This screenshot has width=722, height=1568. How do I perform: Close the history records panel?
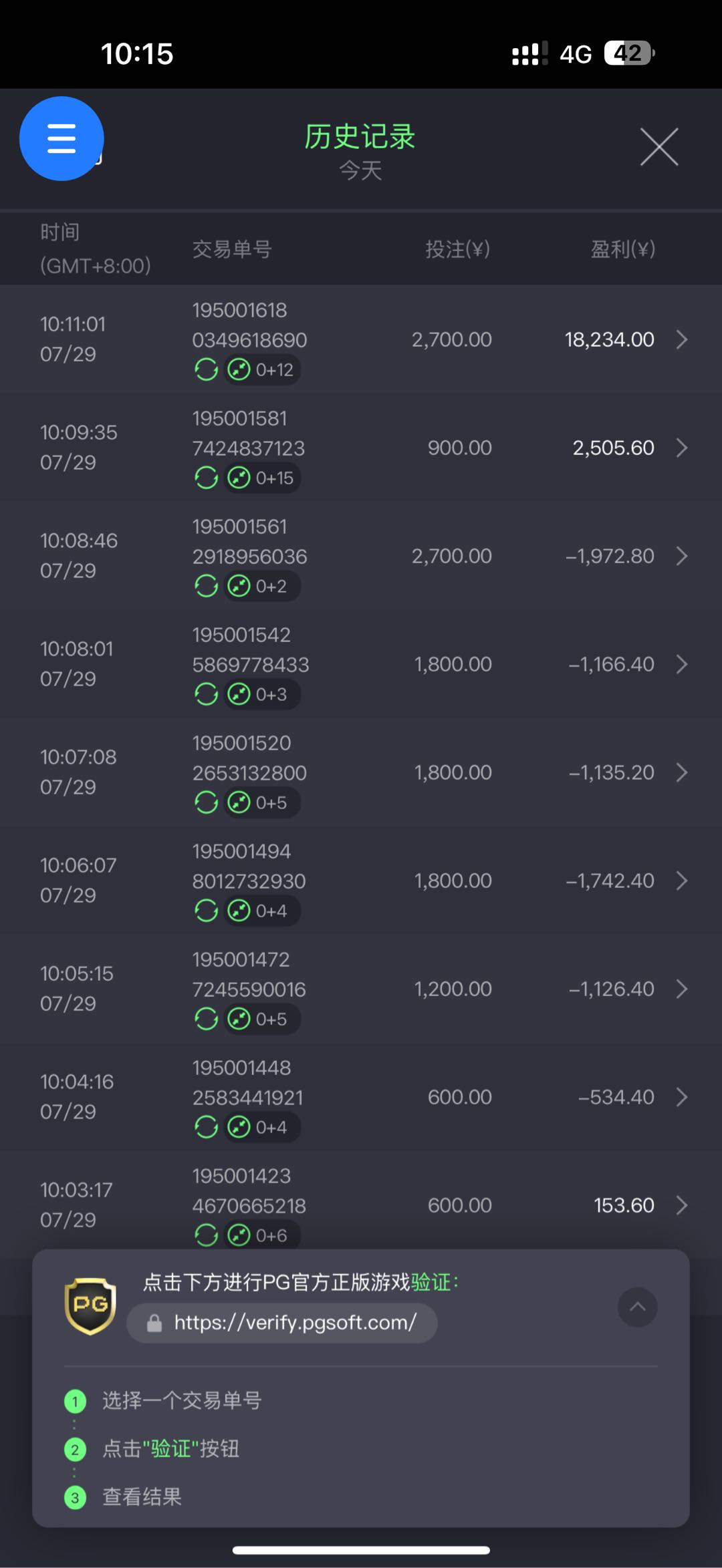(x=659, y=146)
